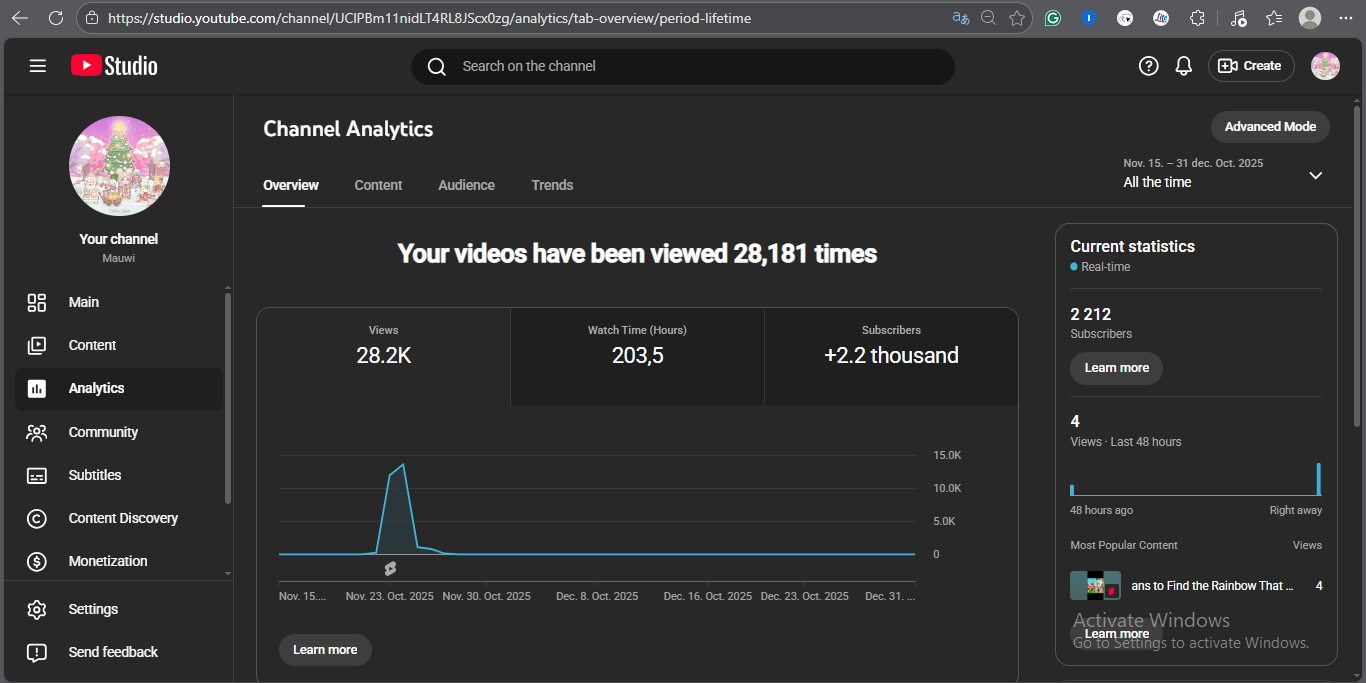
Task: Open the hamburger navigation menu
Action: [x=38, y=66]
